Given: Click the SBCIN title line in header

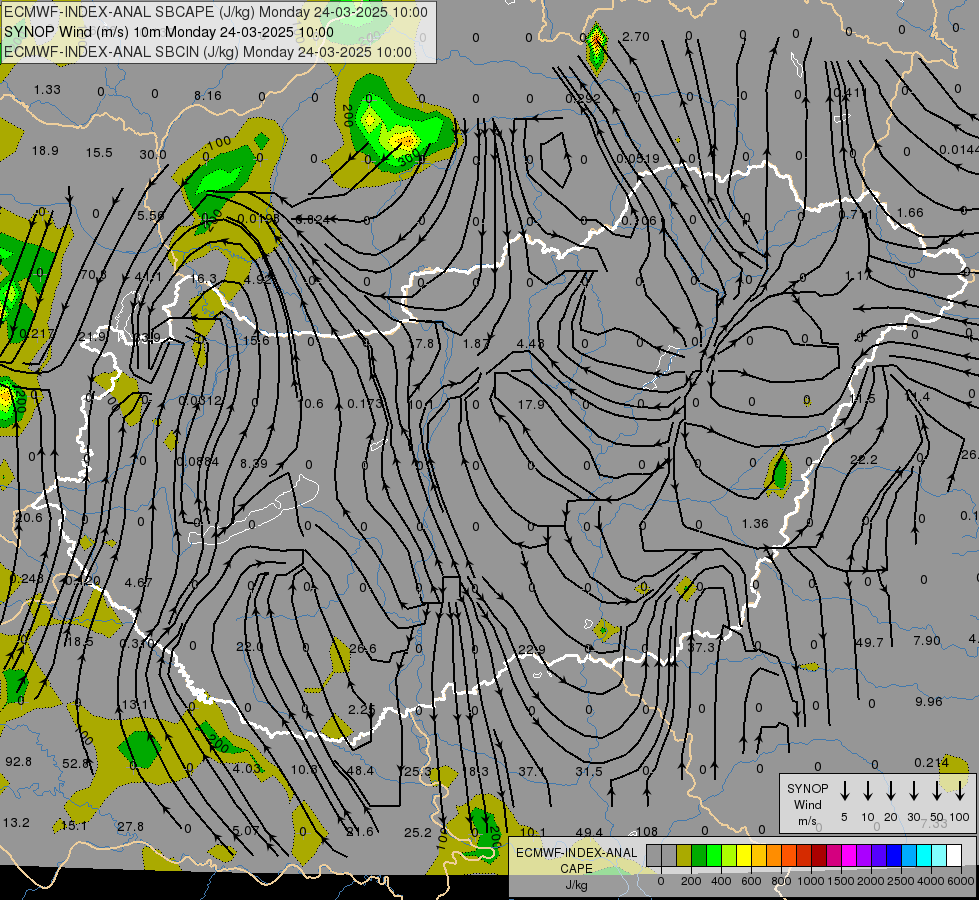Looking at the screenshot, I should (x=208, y=52).
